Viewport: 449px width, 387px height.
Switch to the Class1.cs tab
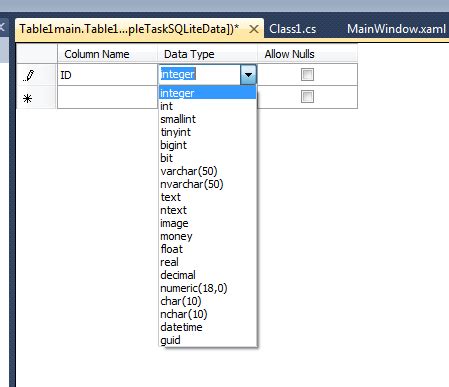click(293, 29)
